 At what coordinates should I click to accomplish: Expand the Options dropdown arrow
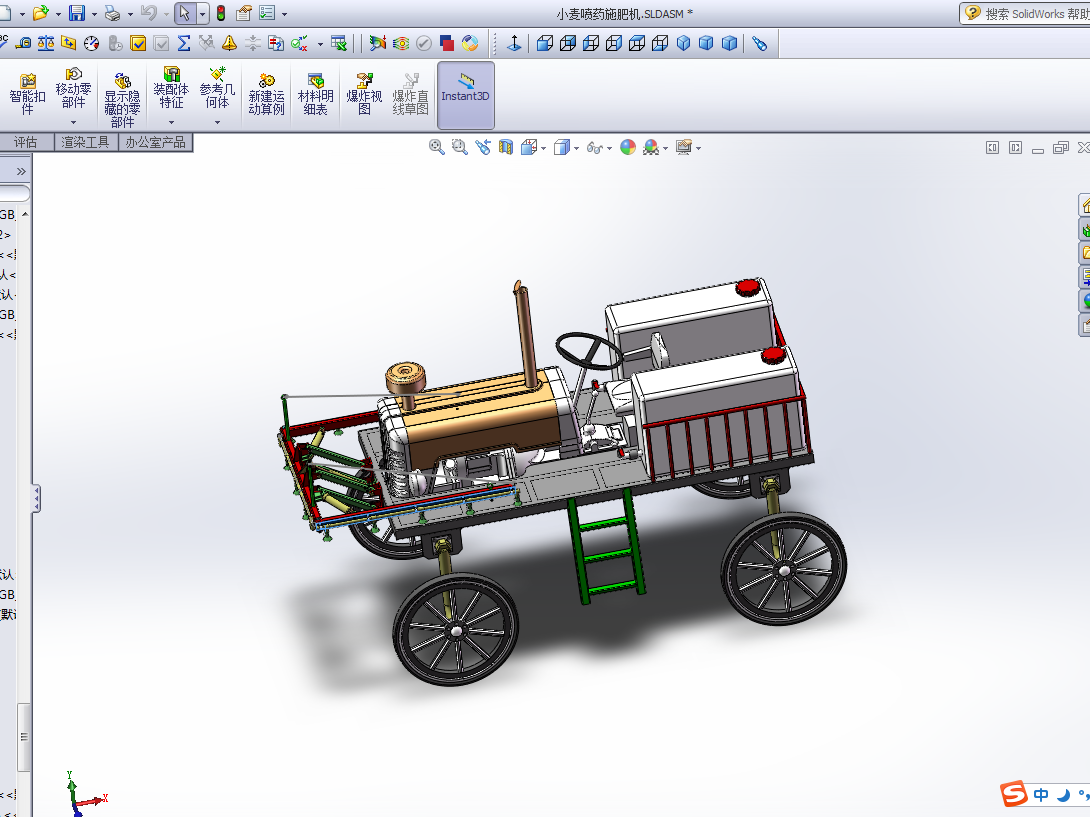tap(285, 14)
